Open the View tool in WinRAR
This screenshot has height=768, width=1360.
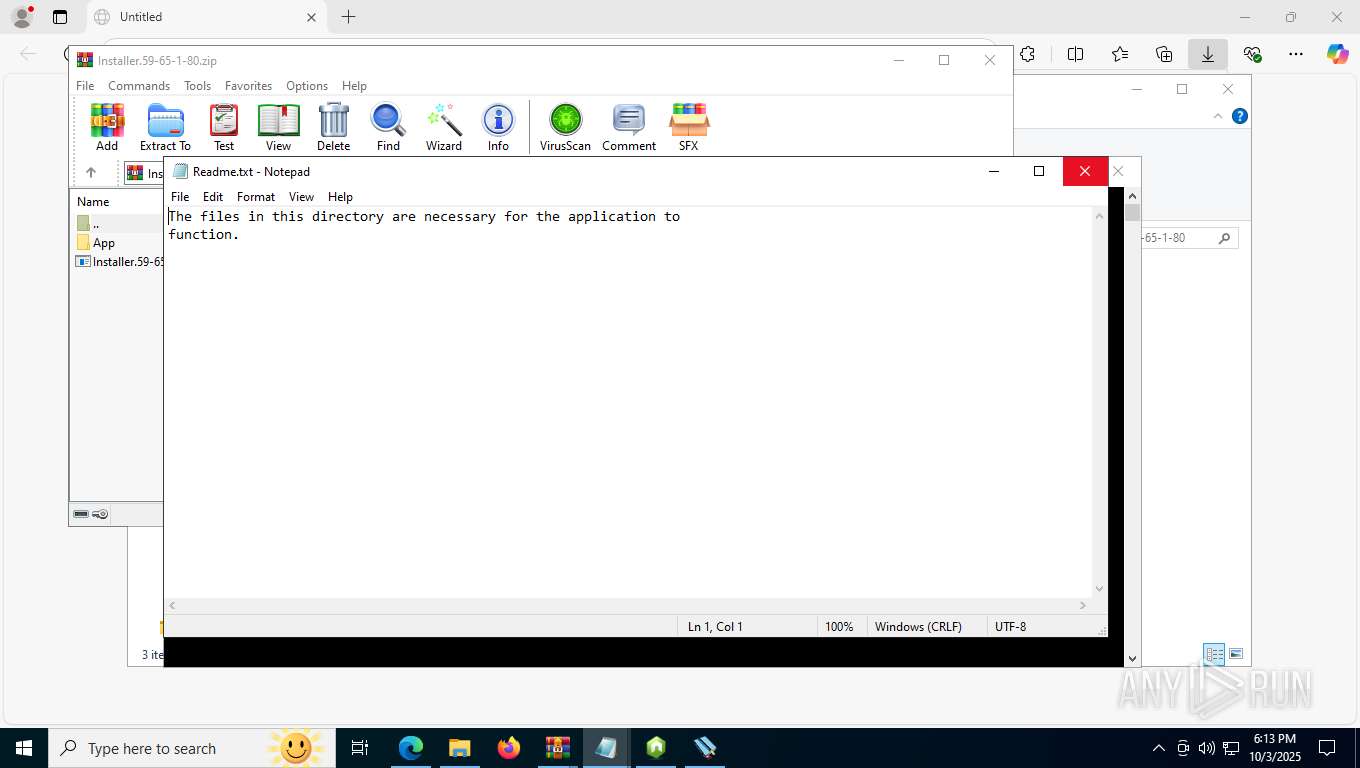(278, 127)
